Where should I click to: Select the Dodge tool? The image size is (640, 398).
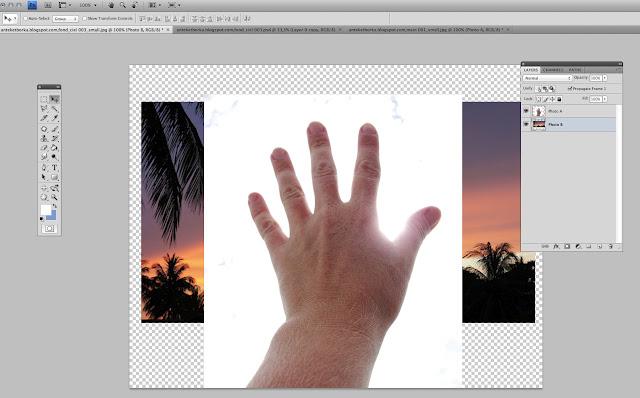coord(54,156)
